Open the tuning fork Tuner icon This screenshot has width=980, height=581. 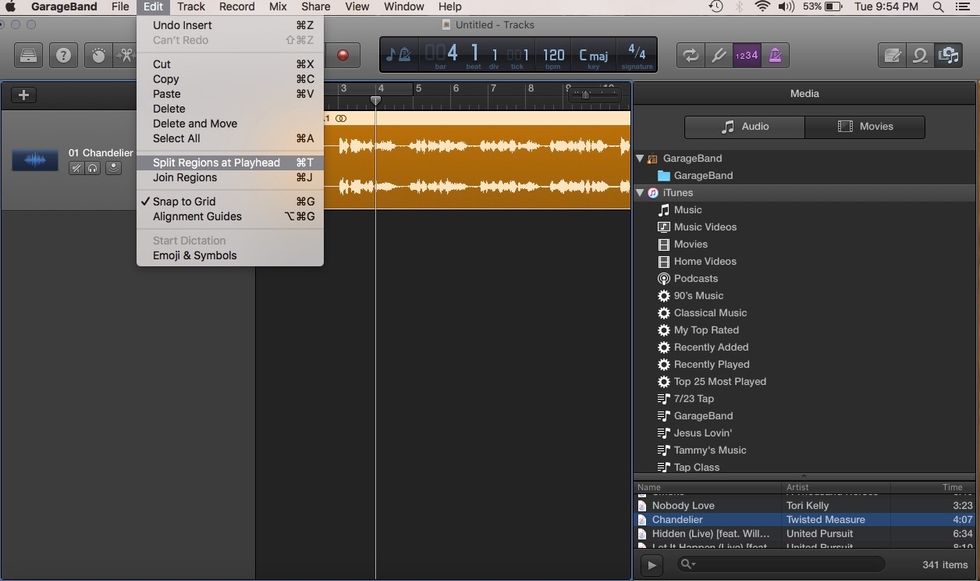[719, 55]
